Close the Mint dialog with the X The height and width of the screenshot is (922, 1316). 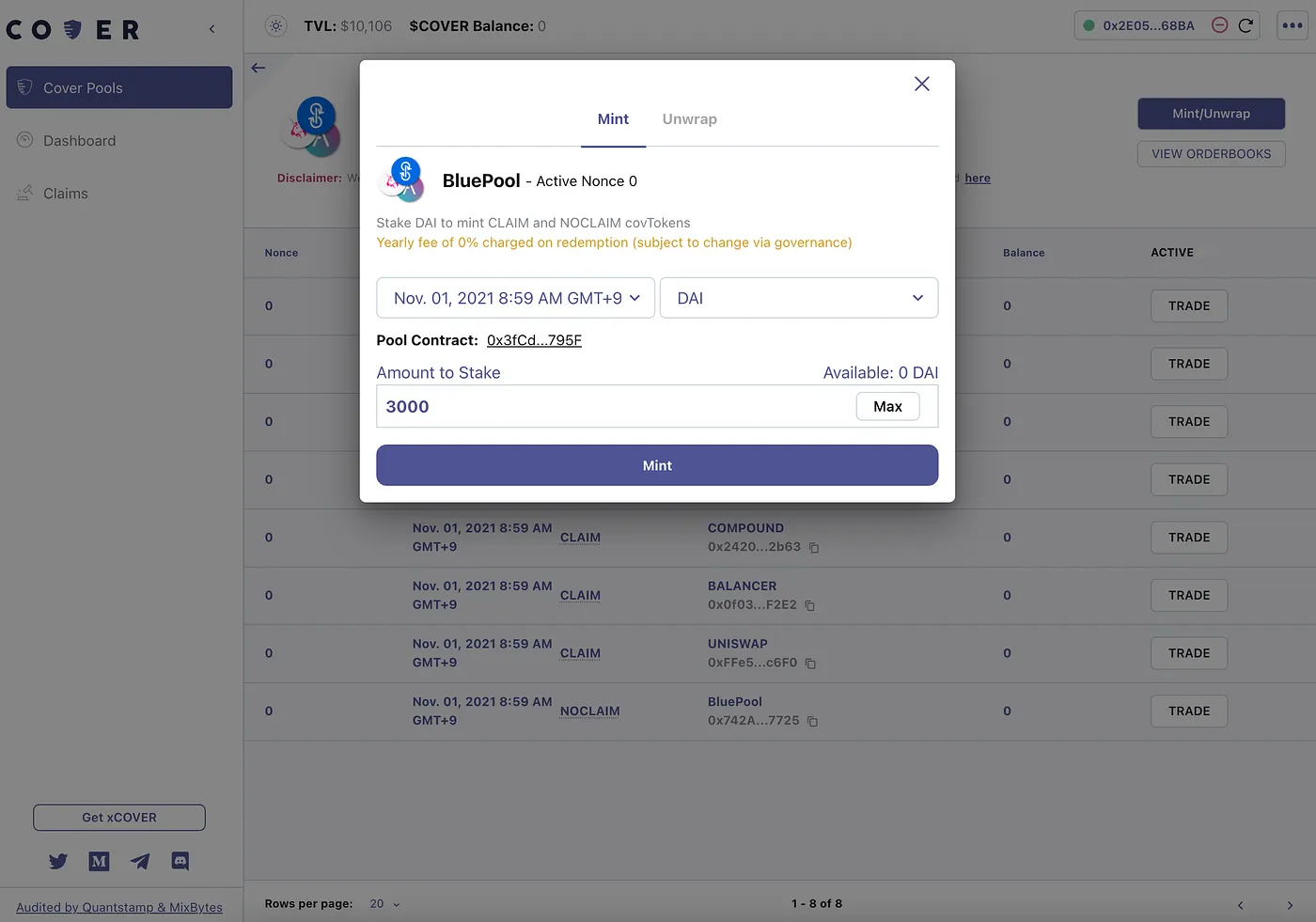pos(922,84)
